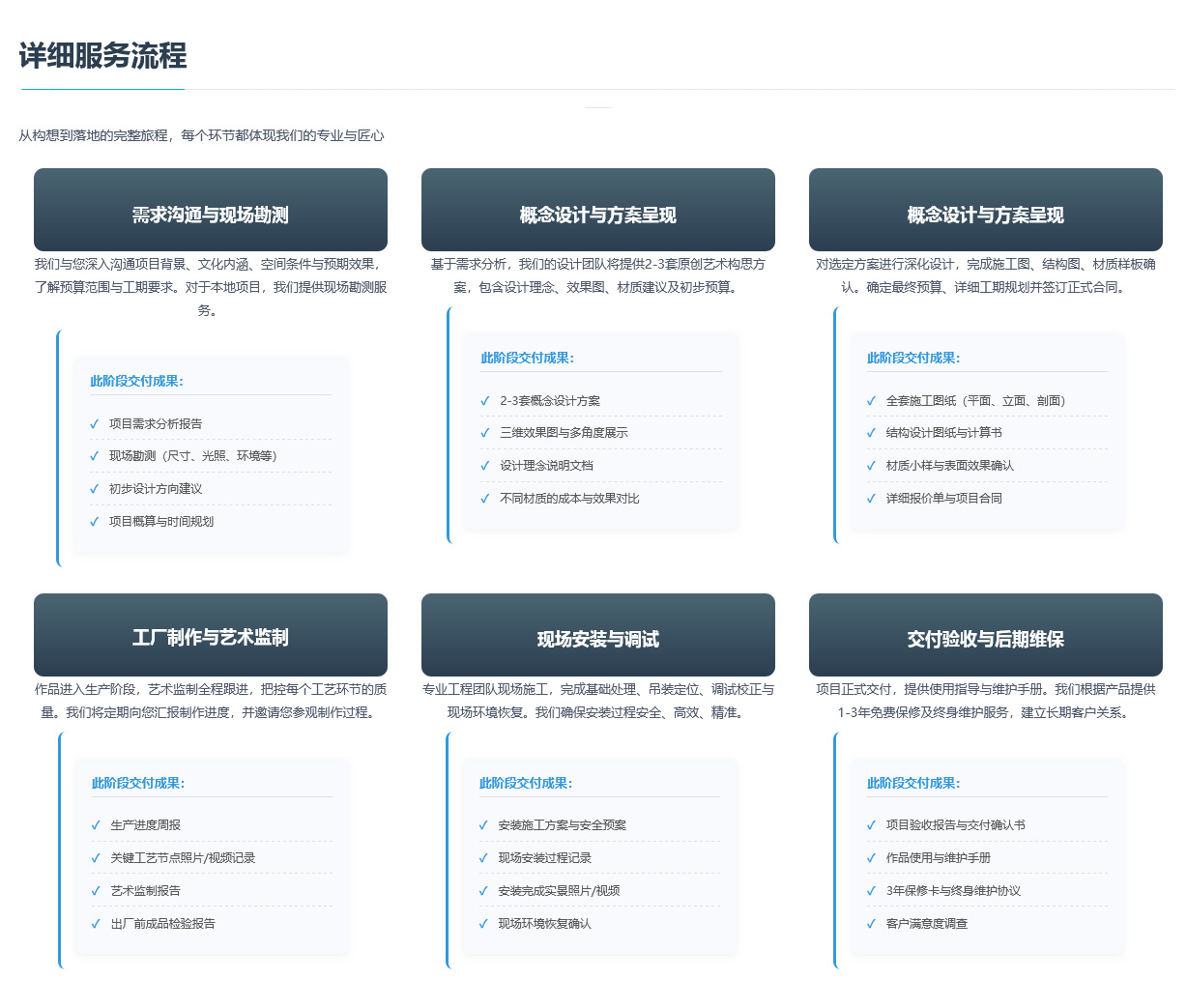
Task: Select the 不同材质的成本与效果对比 list item text
Action: 569,499
